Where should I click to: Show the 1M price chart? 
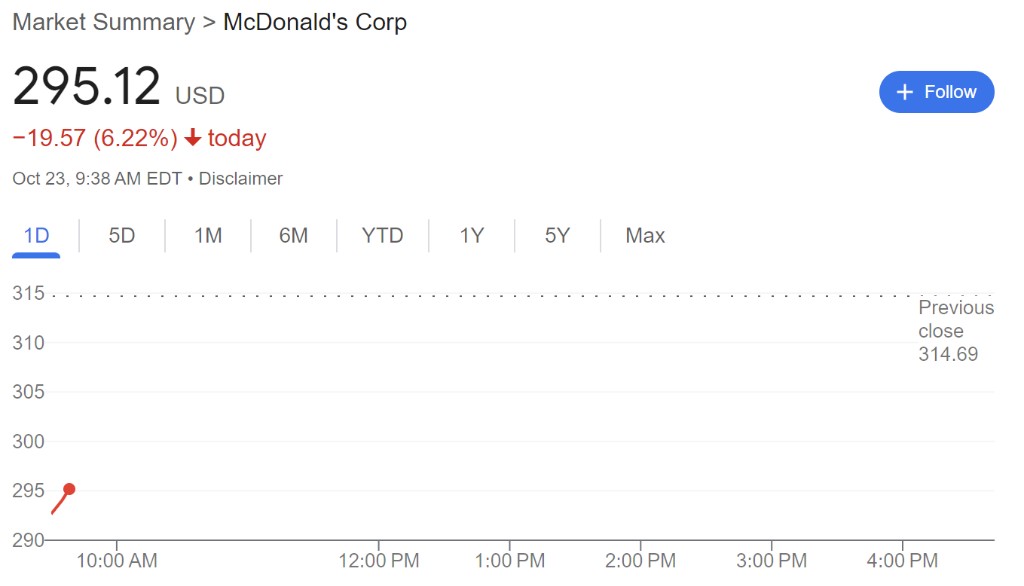208,236
